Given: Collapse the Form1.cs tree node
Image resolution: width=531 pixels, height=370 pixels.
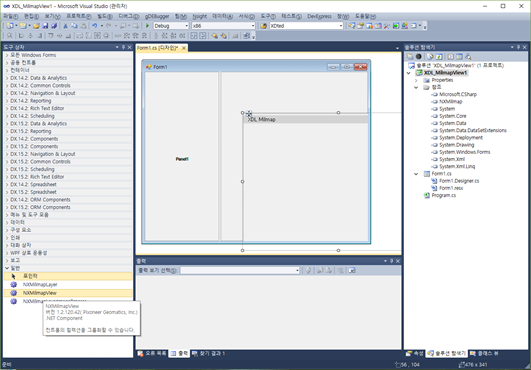Looking at the screenshot, I should click(416, 174).
